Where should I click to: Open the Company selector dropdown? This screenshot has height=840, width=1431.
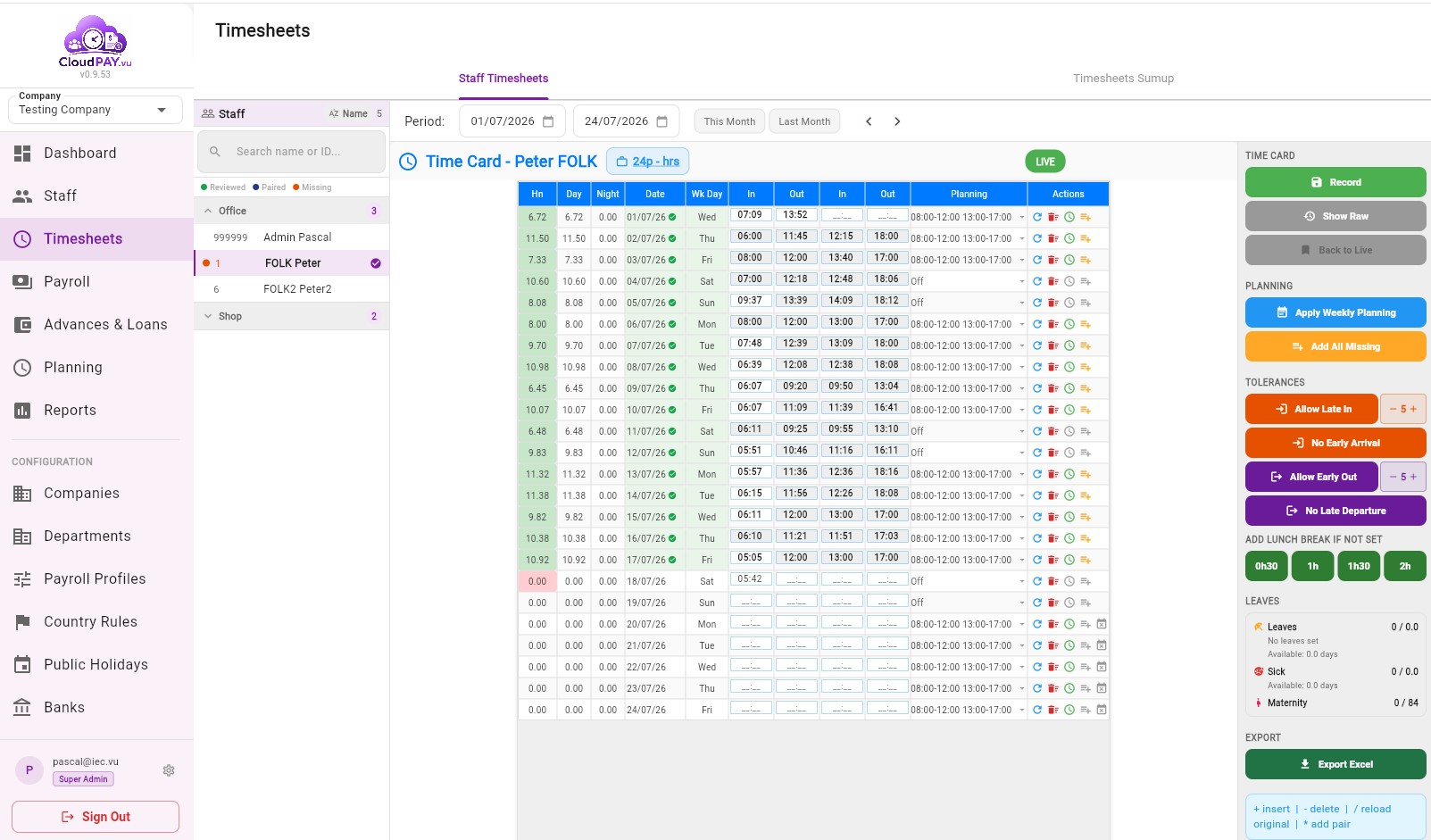pos(95,110)
